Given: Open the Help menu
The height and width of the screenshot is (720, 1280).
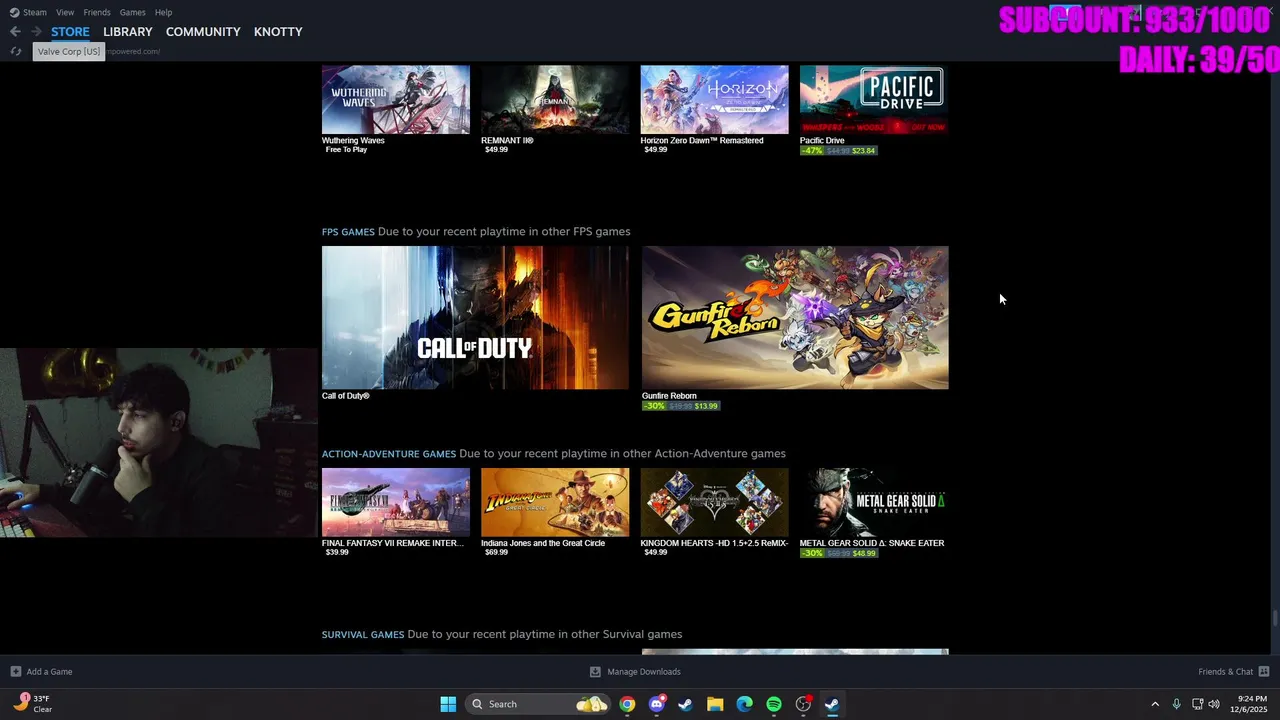Looking at the screenshot, I should click(163, 12).
